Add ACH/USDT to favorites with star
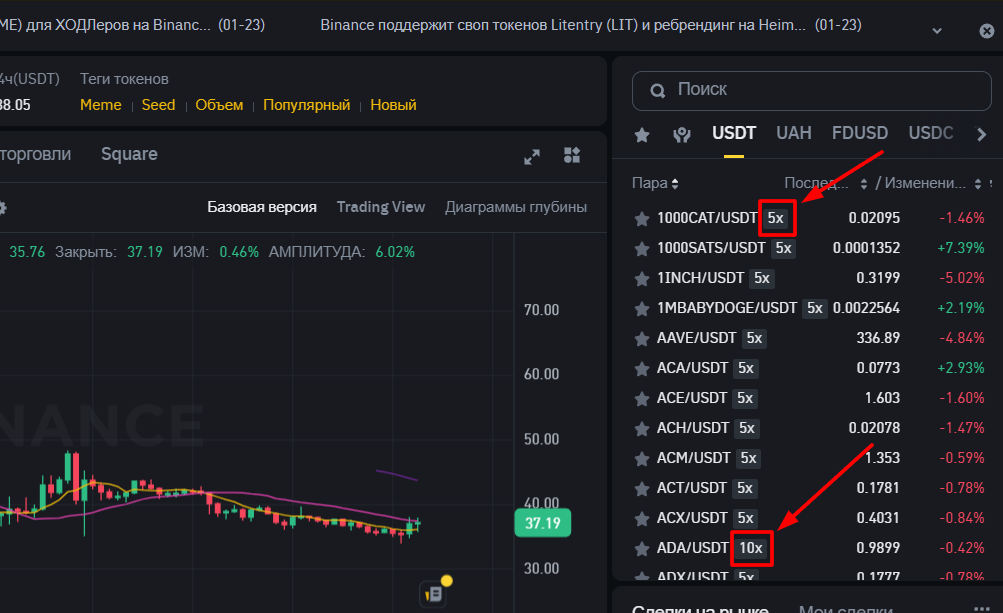This screenshot has height=613, width=1003. (x=642, y=428)
